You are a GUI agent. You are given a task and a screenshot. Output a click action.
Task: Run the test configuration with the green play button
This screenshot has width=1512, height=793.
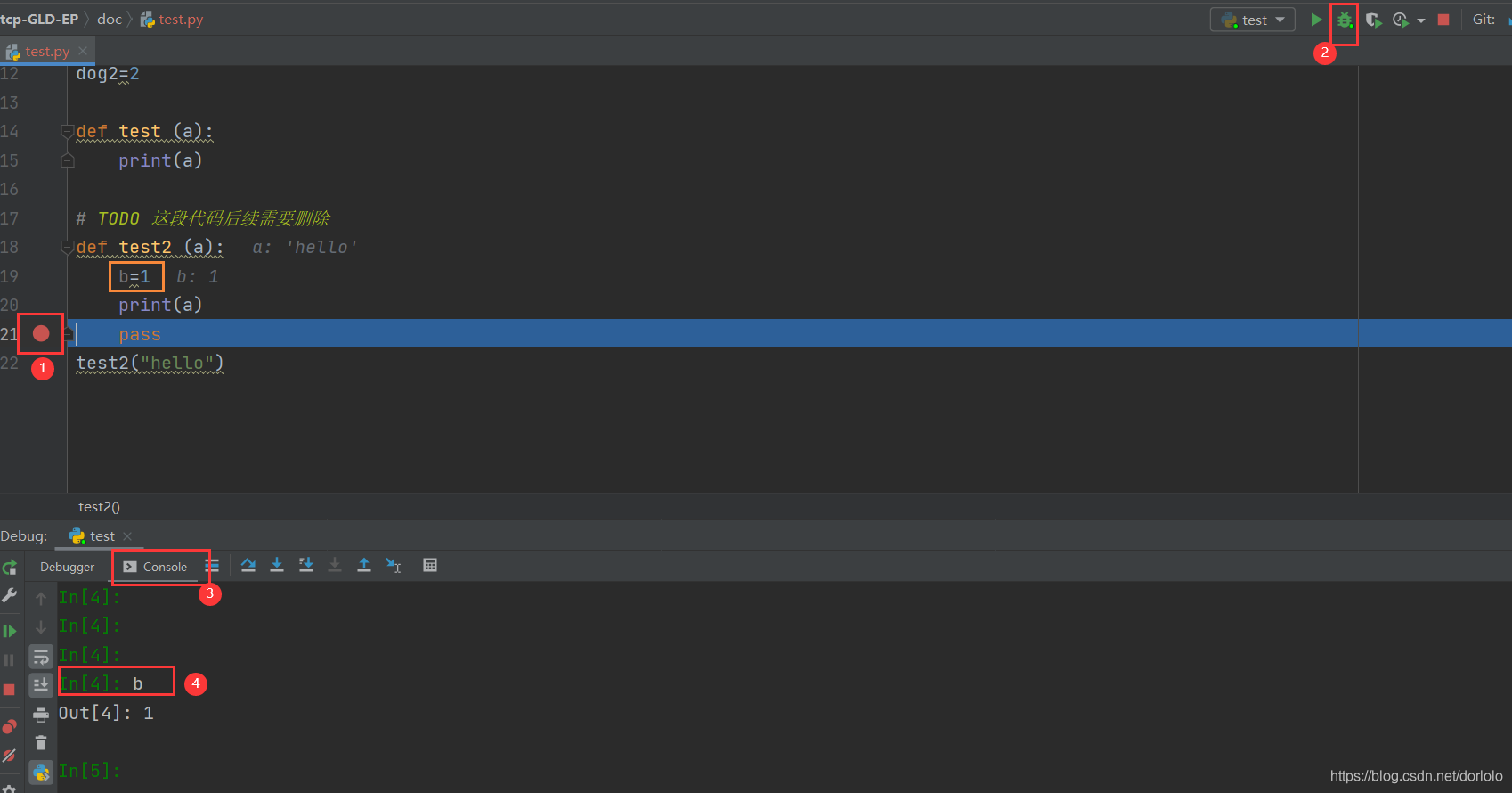coord(1316,20)
